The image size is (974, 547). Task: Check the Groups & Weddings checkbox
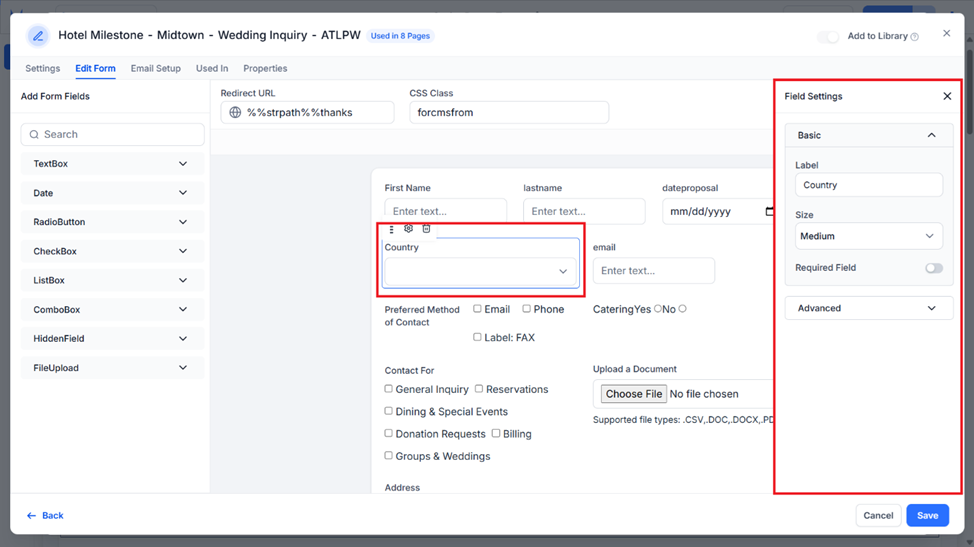tap(388, 456)
